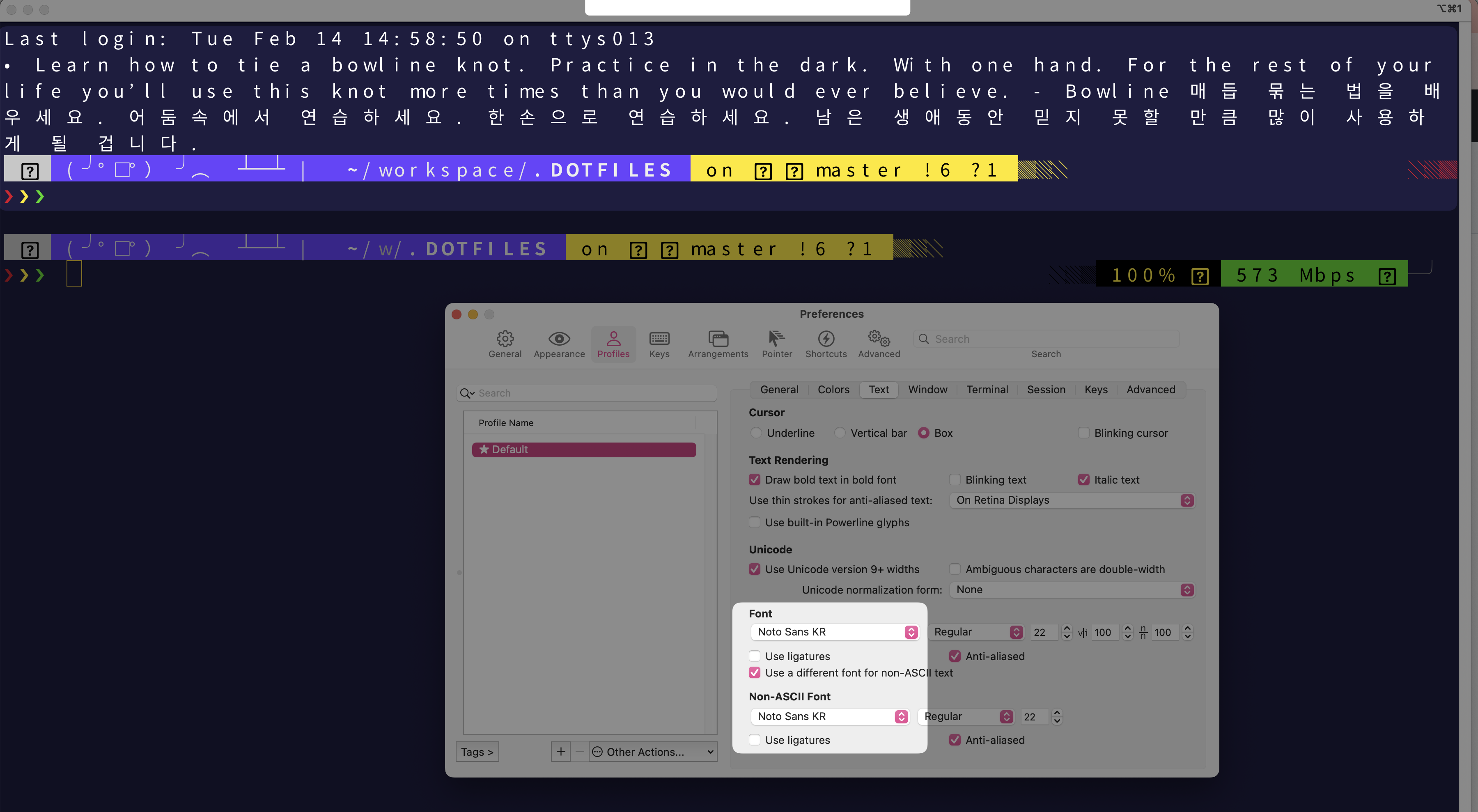
Task: Select the Pointer preferences icon
Action: coord(776,344)
